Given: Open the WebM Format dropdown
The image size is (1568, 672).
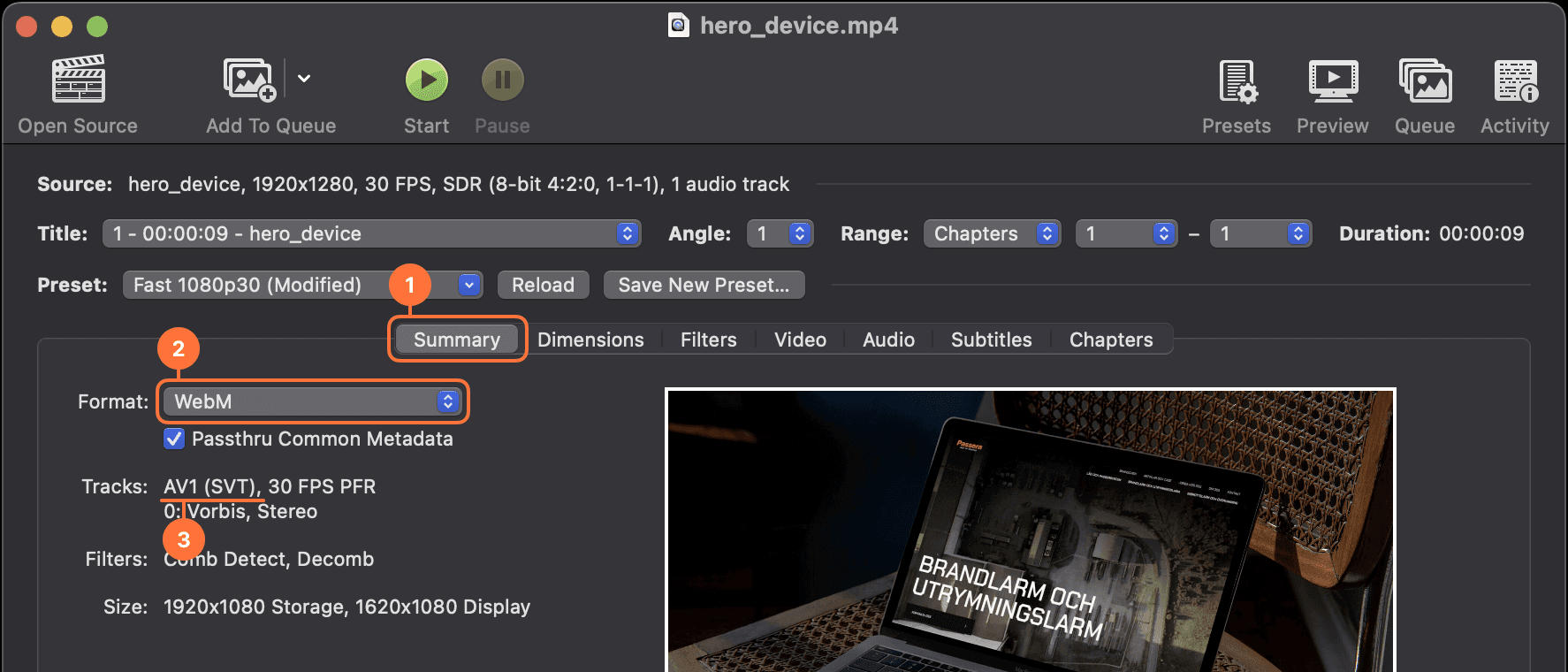Looking at the screenshot, I should coord(311,401).
